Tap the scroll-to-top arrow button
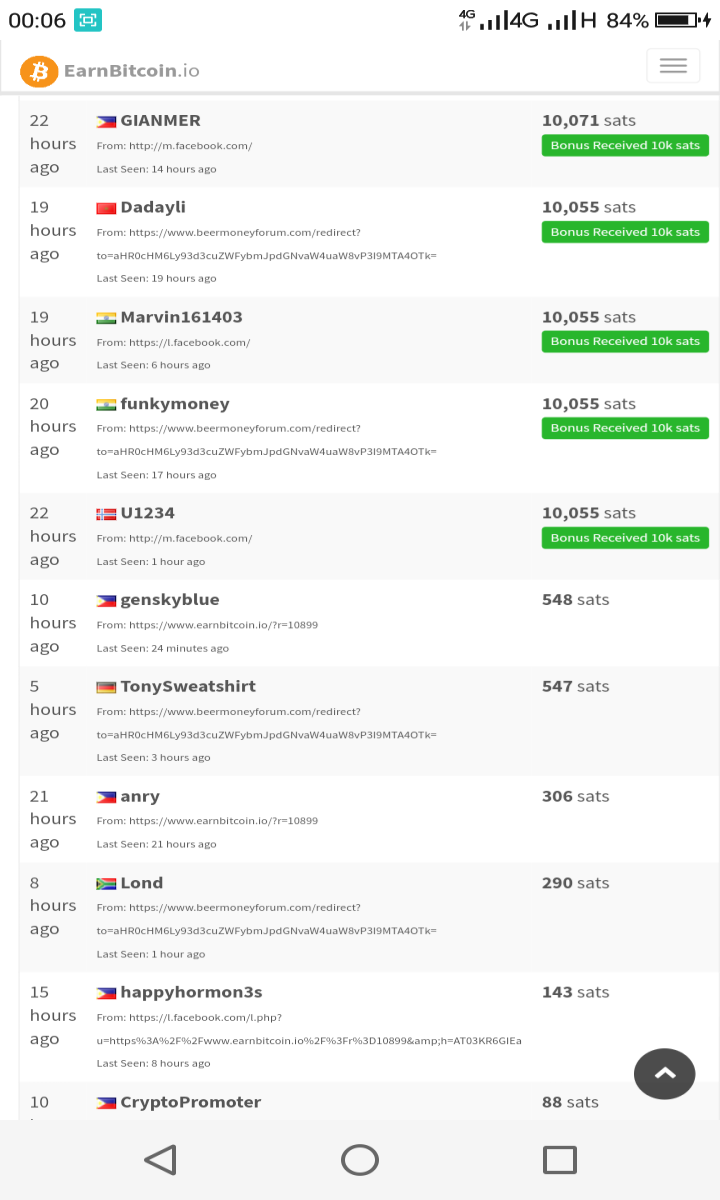The width and height of the screenshot is (720, 1200). pyautogui.click(x=664, y=1074)
